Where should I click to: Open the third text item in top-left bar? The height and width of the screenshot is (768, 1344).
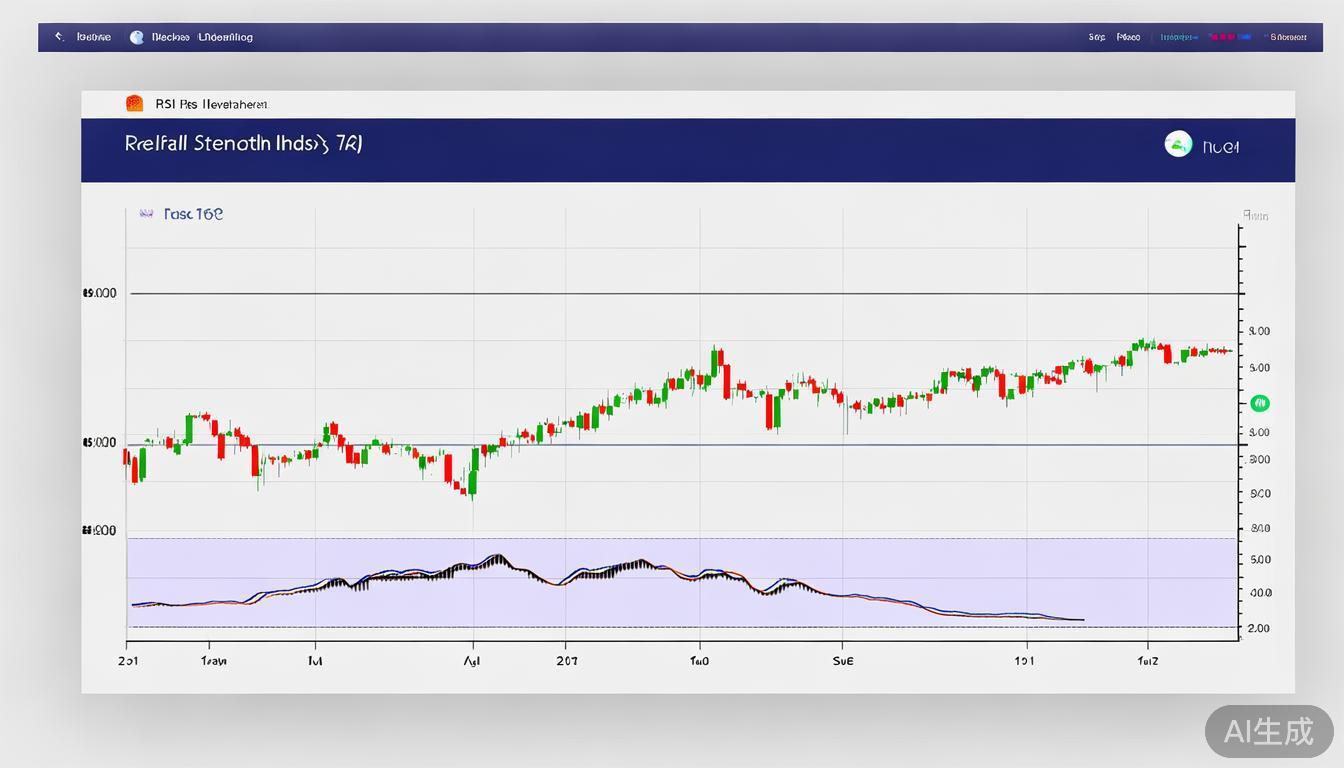pyautogui.click(x=226, y=37)
